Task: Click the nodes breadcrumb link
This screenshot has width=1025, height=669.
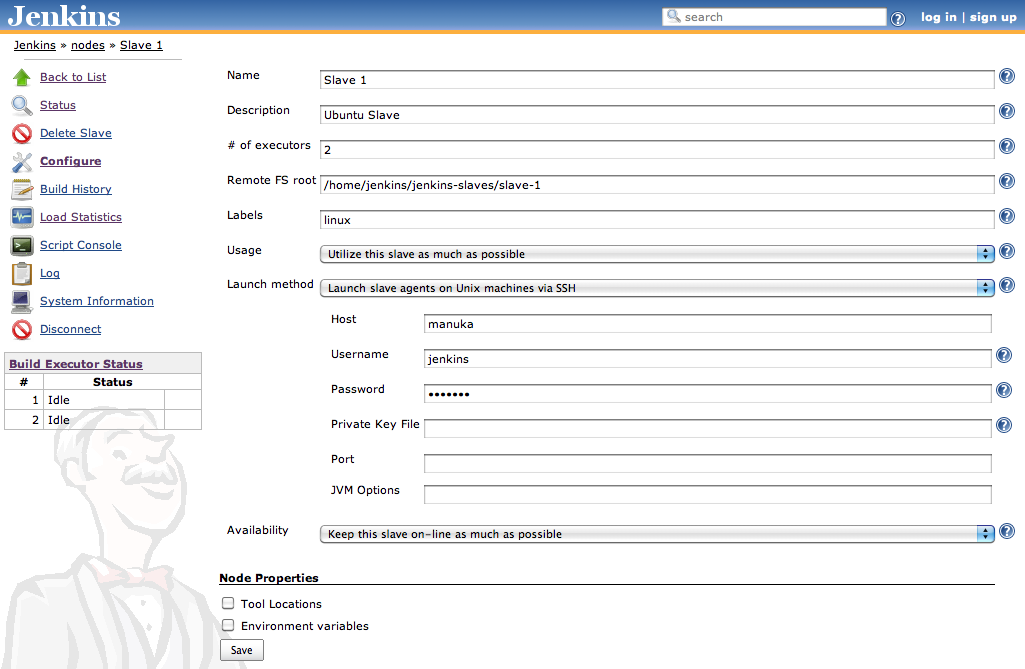Action: click(x=88, y=45)
